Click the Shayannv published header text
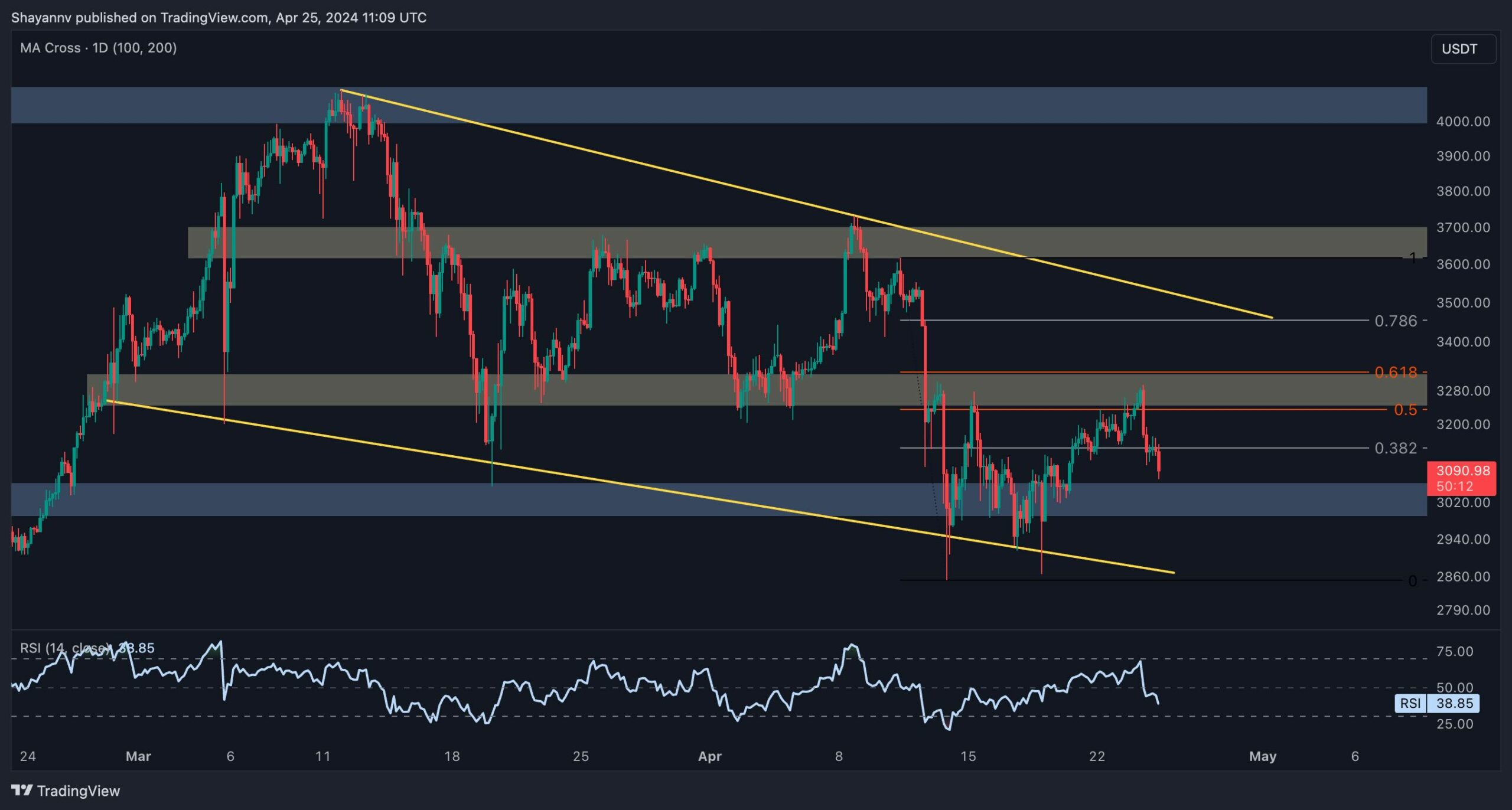Viewport: 1512px width, 810px height. (219, 18)
